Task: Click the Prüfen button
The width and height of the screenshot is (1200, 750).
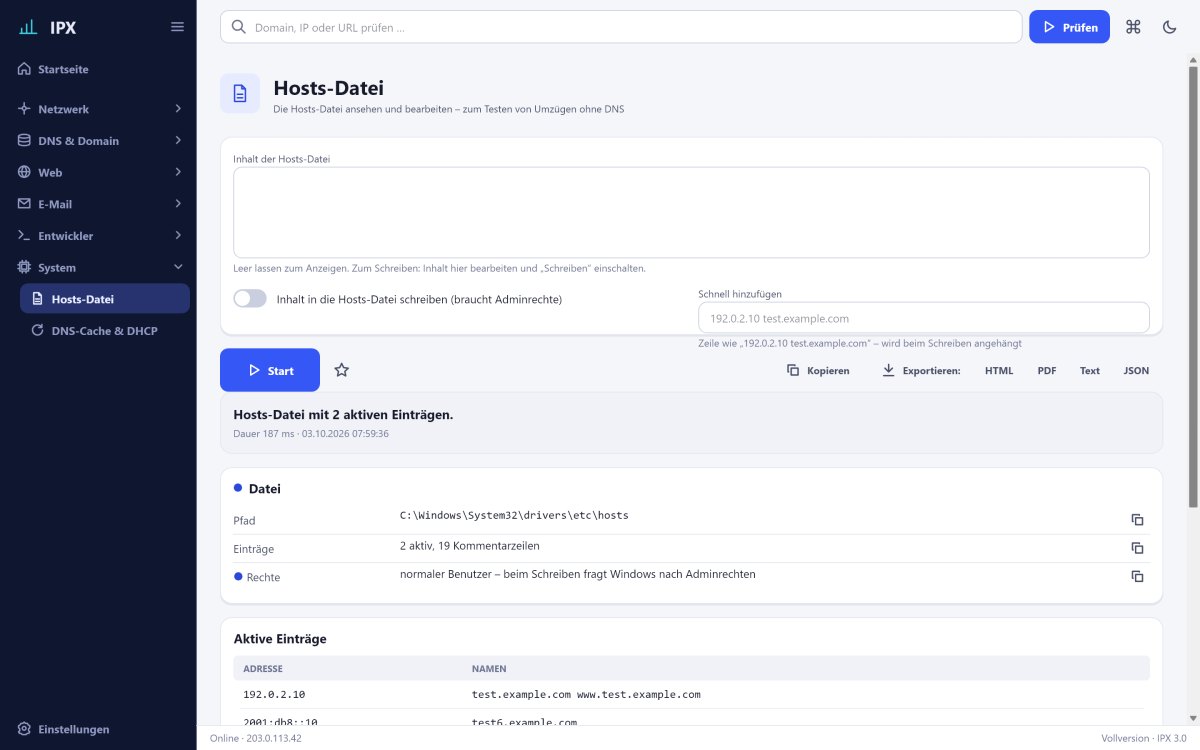Action: pyautogui.click(x=1069, y=27)
